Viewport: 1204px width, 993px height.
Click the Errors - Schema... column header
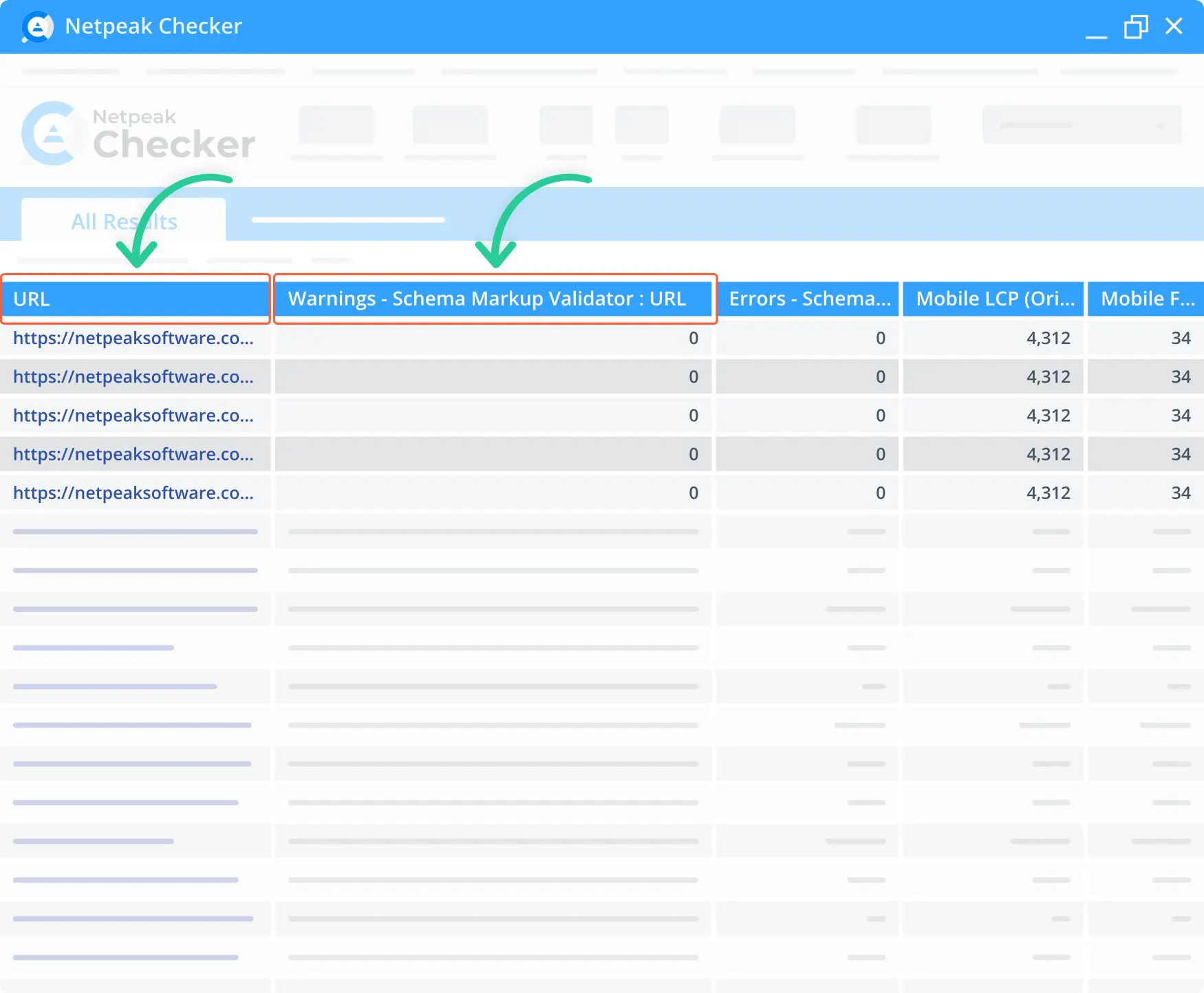pyautogui.click(x=808, y=299)
